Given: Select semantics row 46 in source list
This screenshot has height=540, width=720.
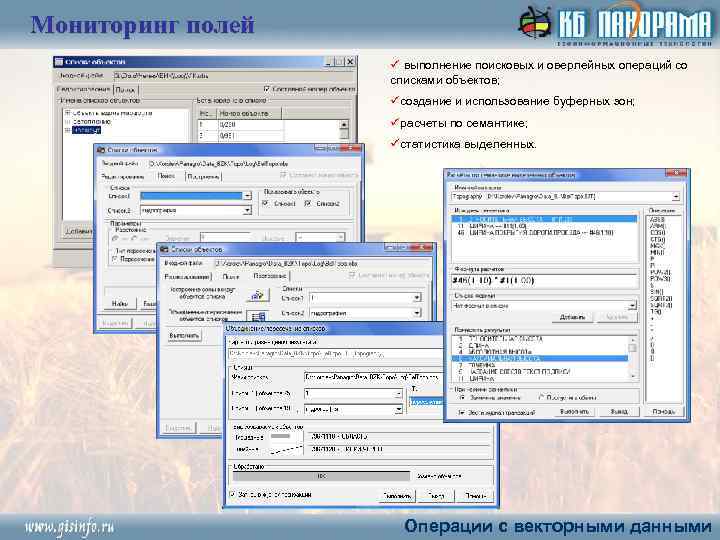Looking at the screenshot, I should pos(544,233).
